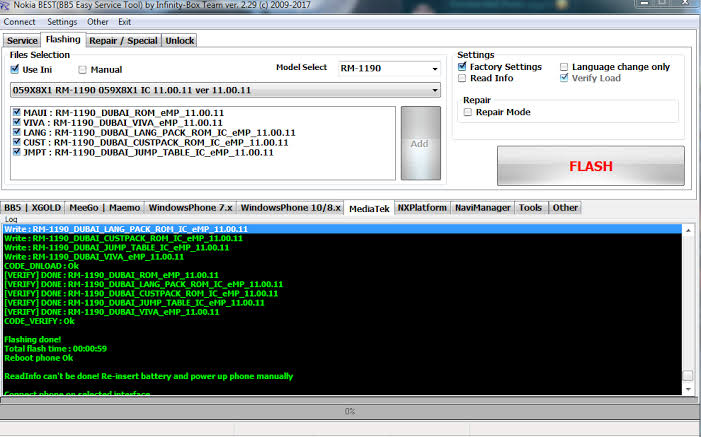This screenshot has height=437, width=701.
Task: Switch to the BB5 | XGOLD tab
Action: coord(33,208)
